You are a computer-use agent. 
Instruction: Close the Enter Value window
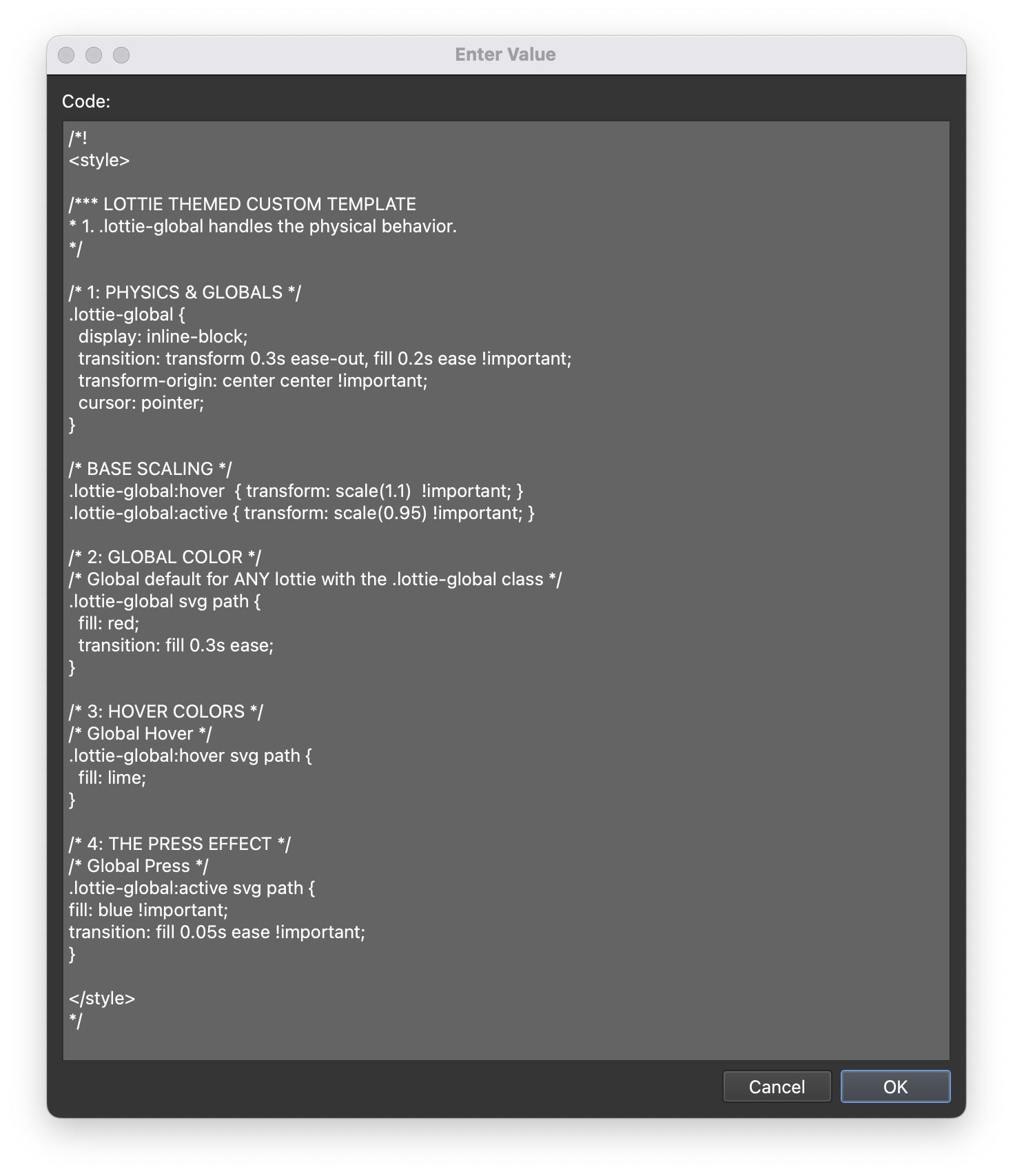click(x=66, y=55)
